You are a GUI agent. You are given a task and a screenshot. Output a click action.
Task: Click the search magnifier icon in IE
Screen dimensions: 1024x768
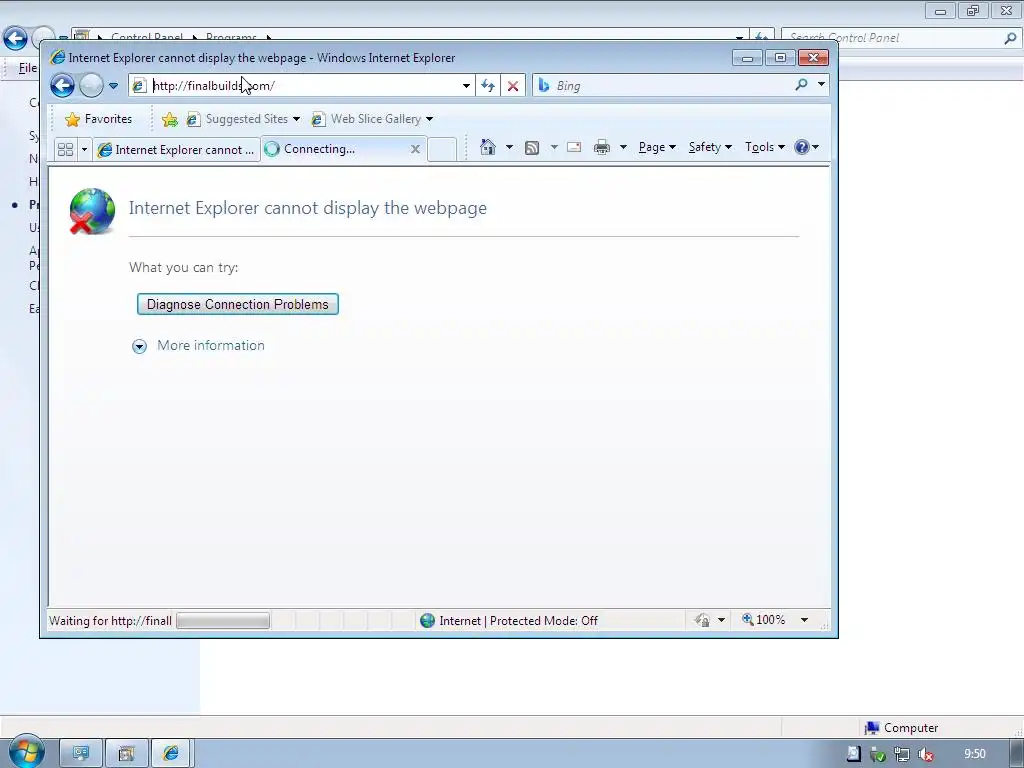click(801, 85)
